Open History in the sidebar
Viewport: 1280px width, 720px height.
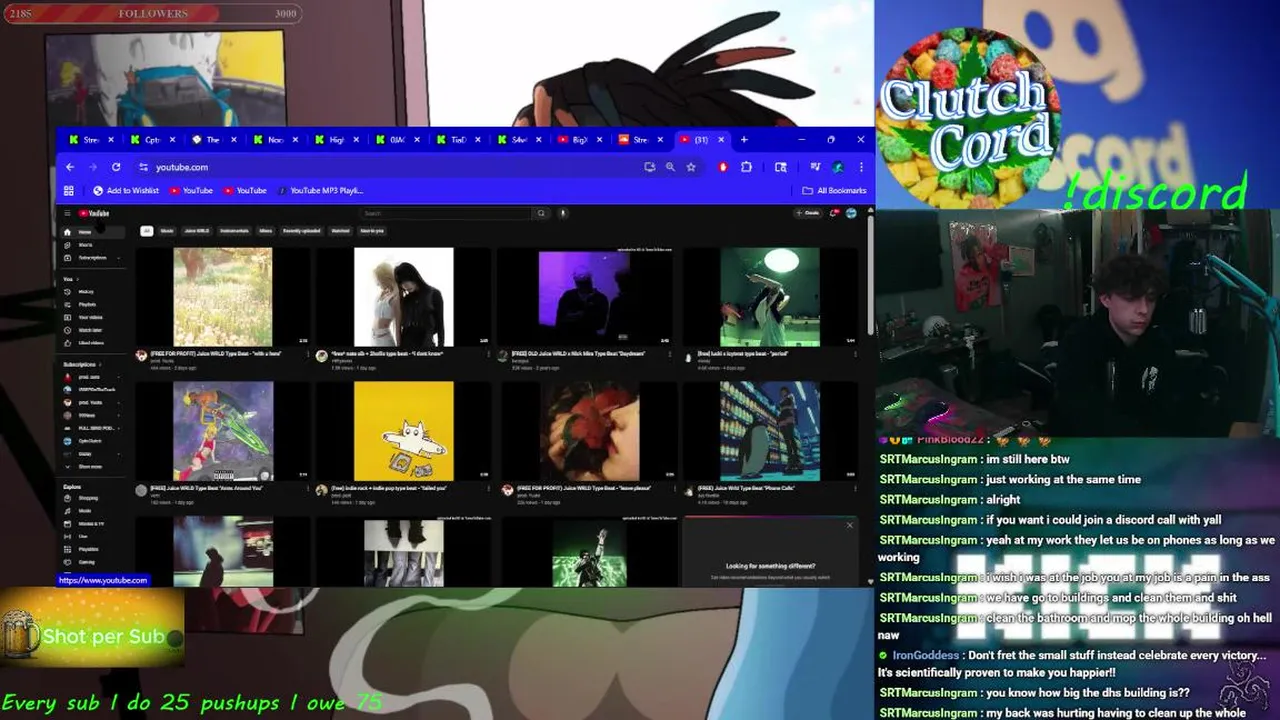[91, 292]
